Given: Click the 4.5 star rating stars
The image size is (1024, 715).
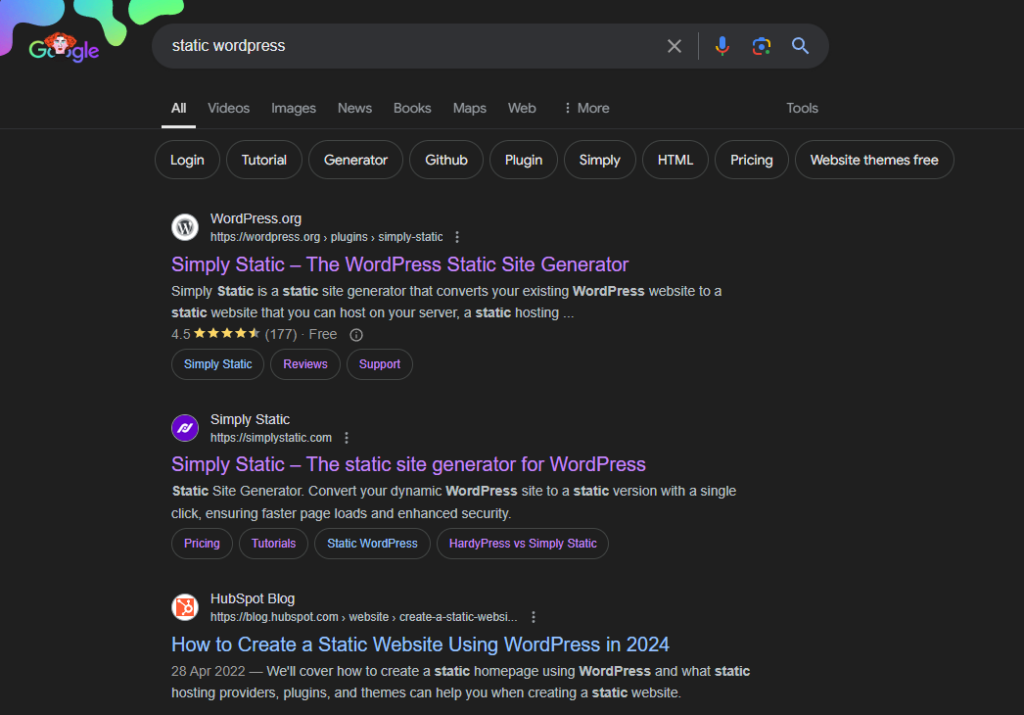Looking at the screenshot, I should pos(227,334).
